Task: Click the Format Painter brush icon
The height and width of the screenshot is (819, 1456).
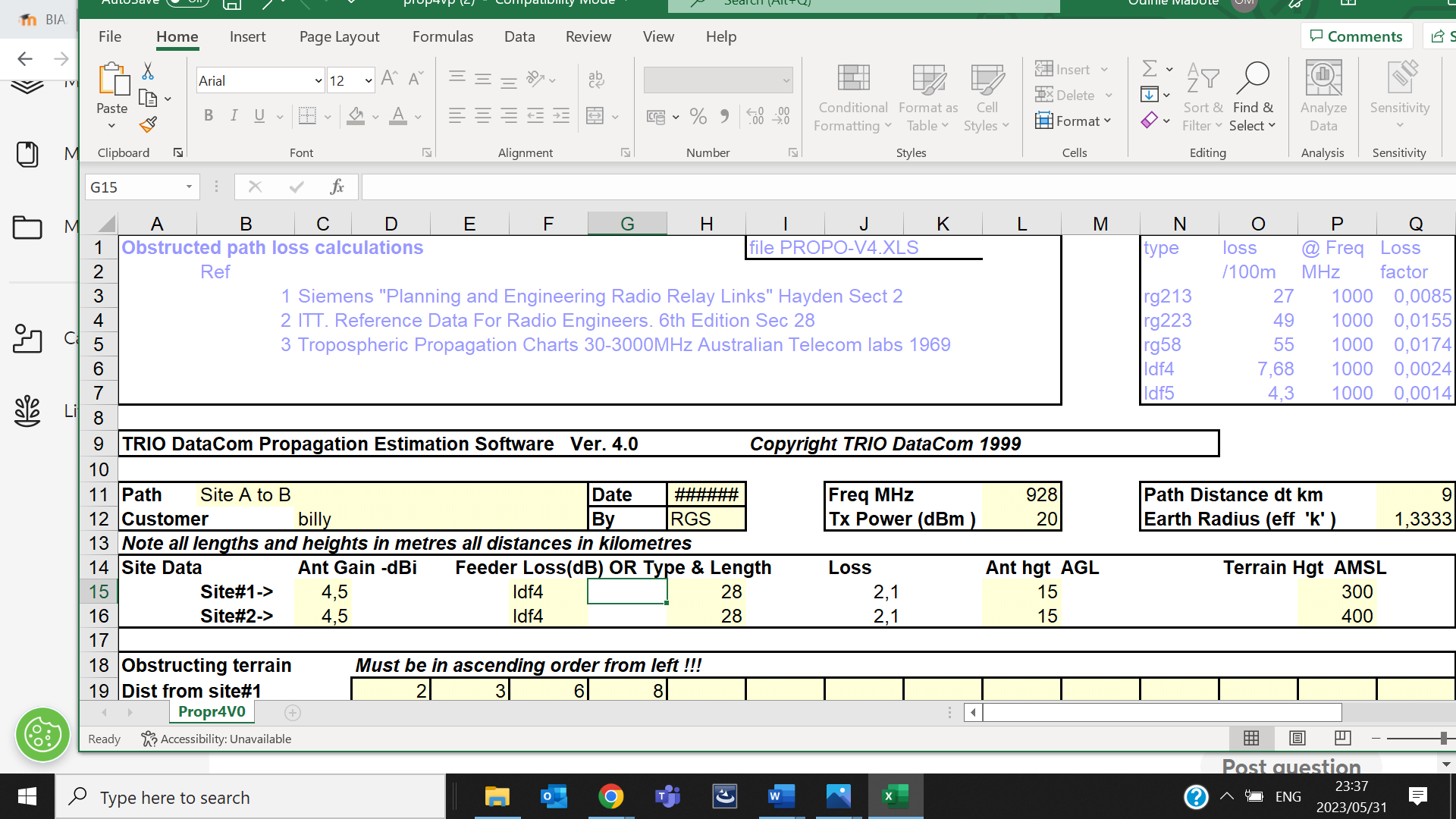Action: (x=149, y=124)
